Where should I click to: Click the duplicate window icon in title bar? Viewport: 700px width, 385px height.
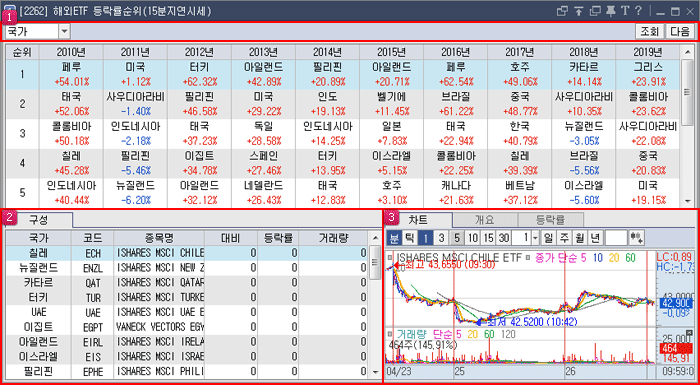pyautogui.click(x=595, y=11)
